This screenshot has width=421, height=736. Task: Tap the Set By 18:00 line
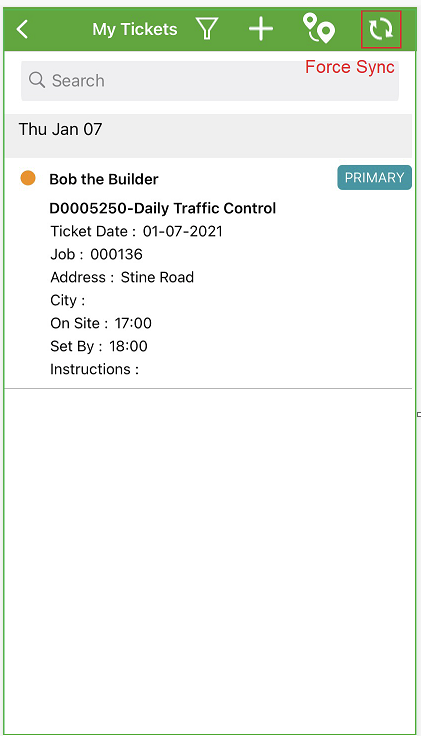click(99, 346)
